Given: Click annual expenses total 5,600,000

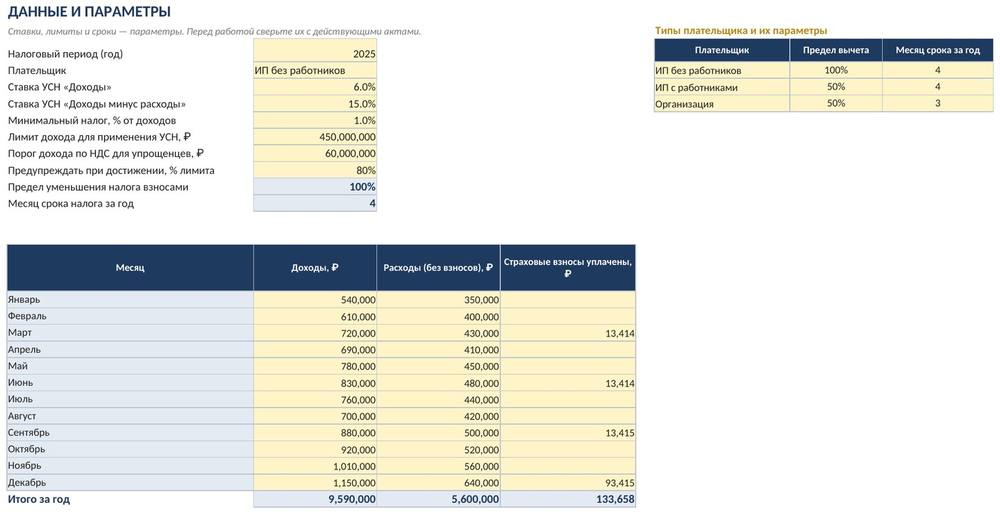Looking at the screenshot, I should [439, 499].
